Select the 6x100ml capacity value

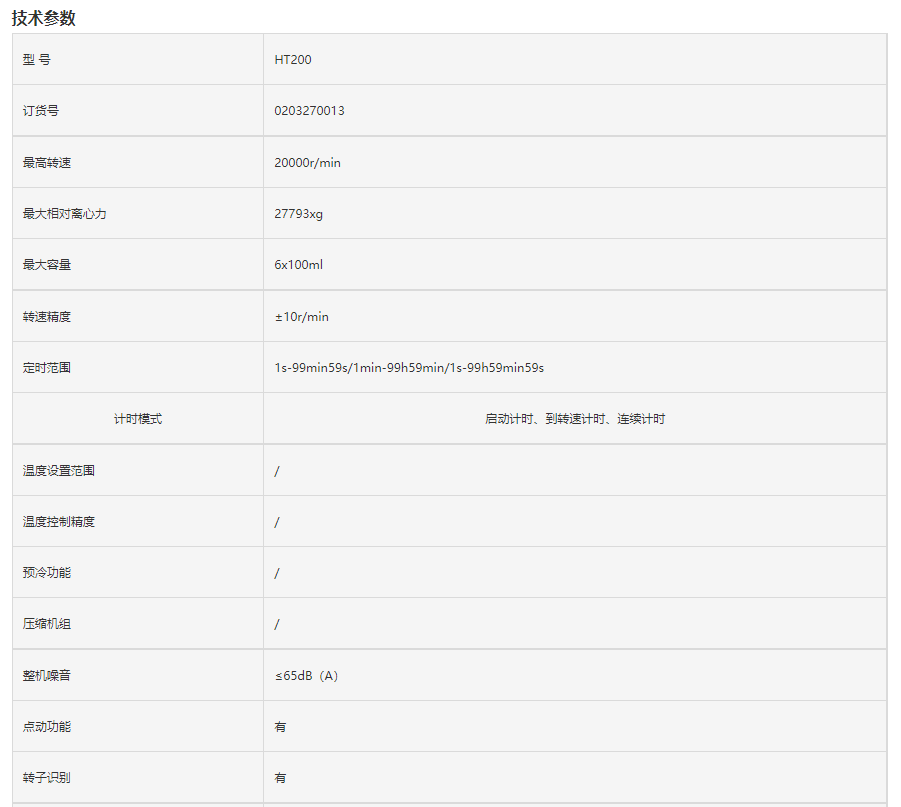coord(298,265)
